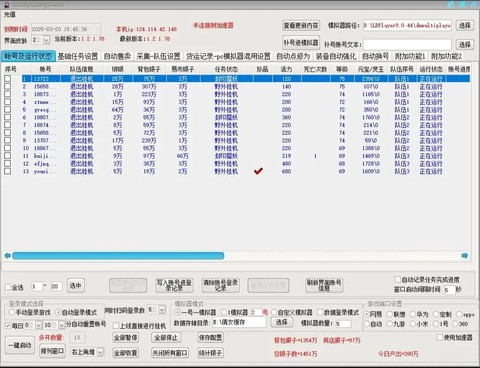Click the 保存配置 button
The width and height of the screenshot is (480, 368).
(x=210, y=337)
